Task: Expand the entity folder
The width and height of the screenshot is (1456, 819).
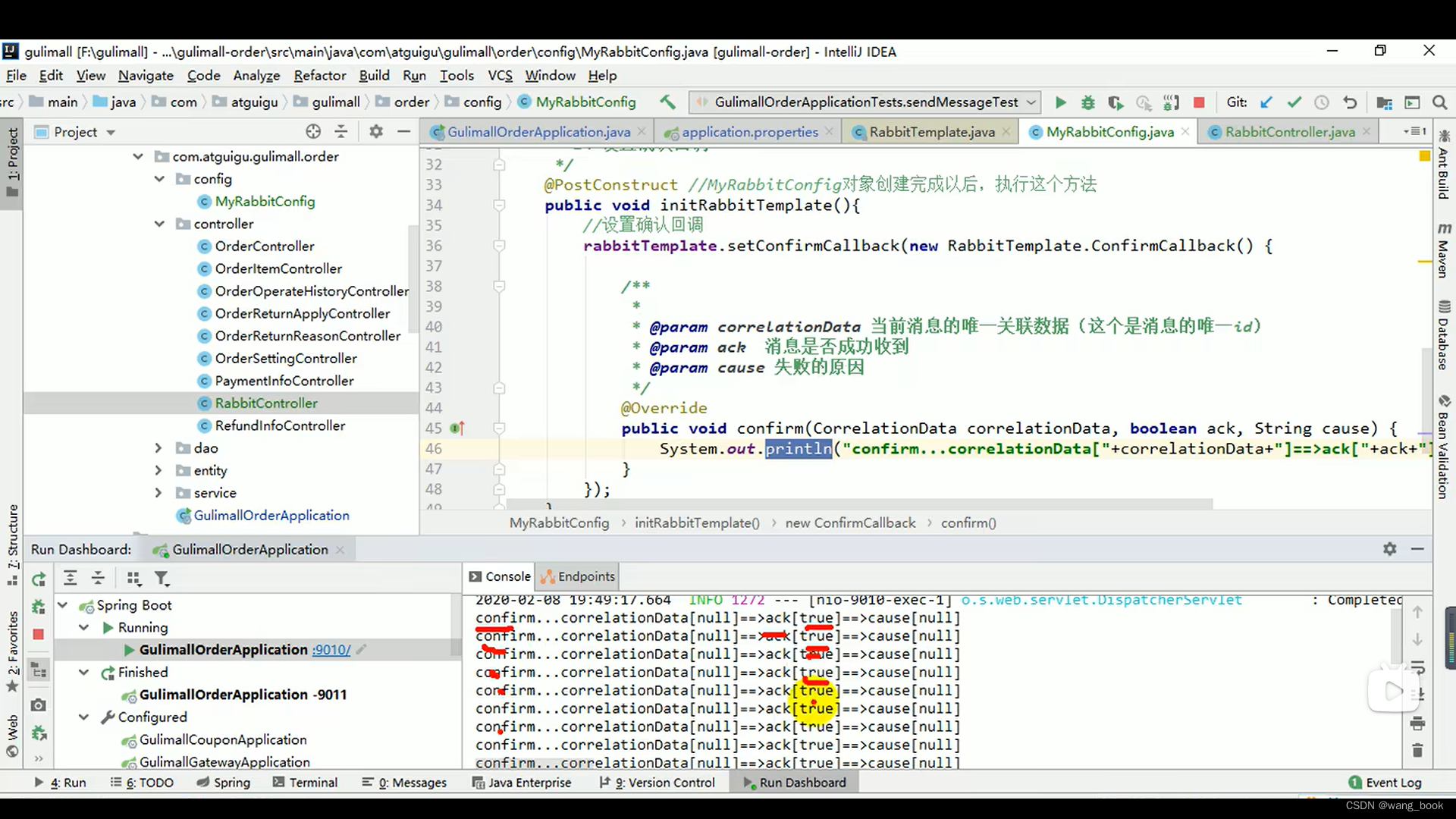Action: click(x=158, y=470)
